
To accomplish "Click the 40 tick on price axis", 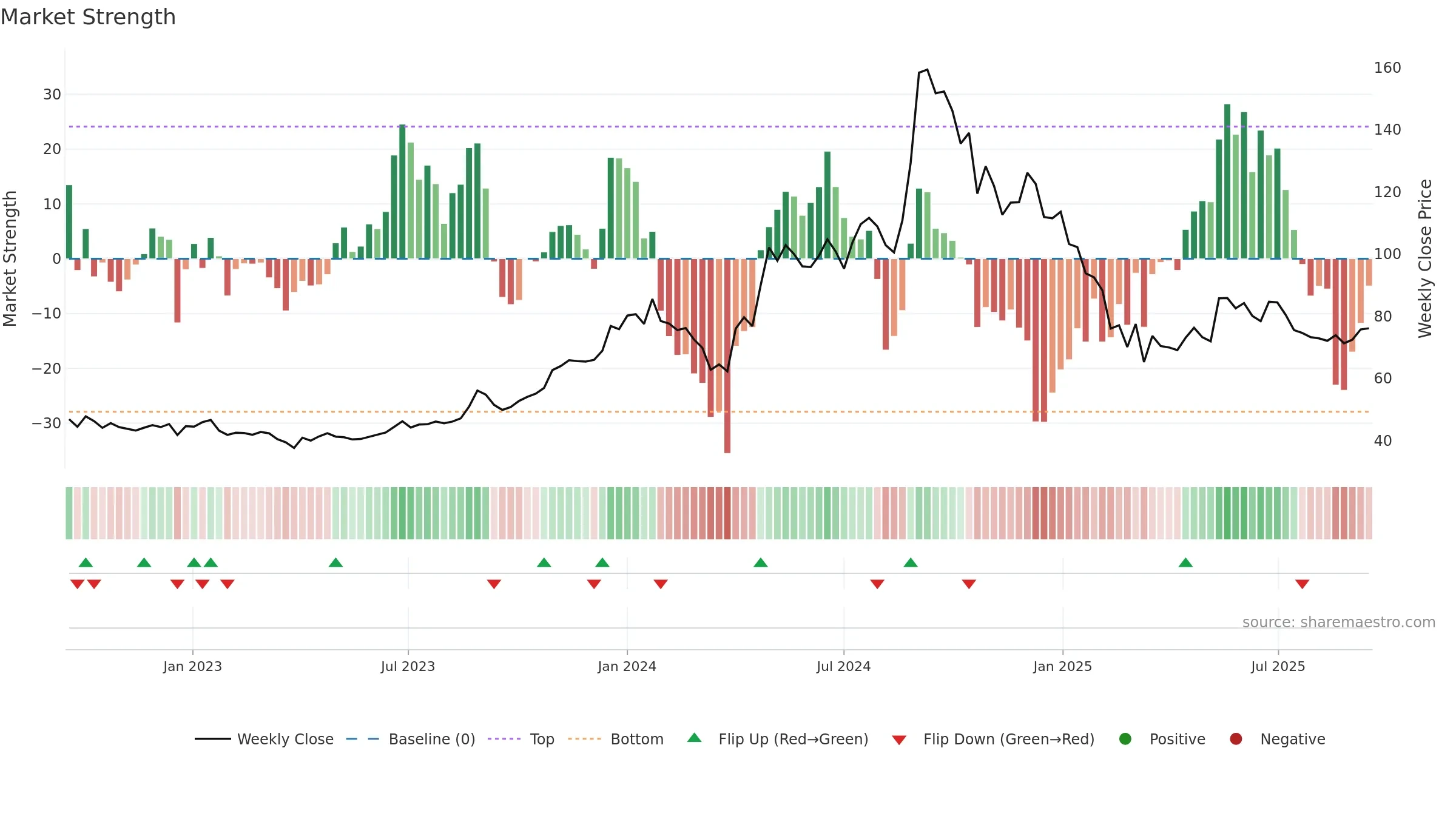I will coord(1383,440).
